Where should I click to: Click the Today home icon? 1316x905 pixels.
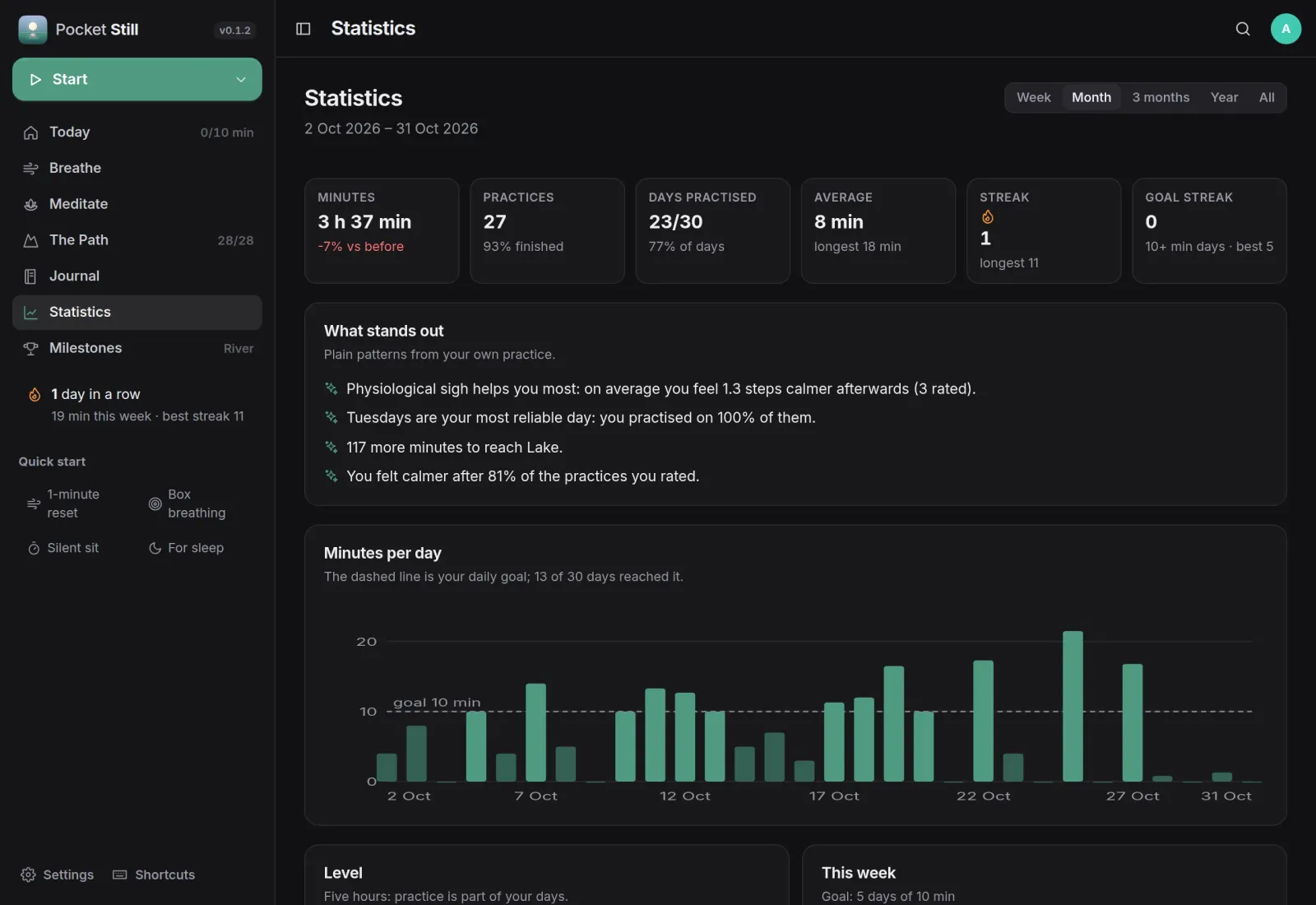[x=30, y=132]
